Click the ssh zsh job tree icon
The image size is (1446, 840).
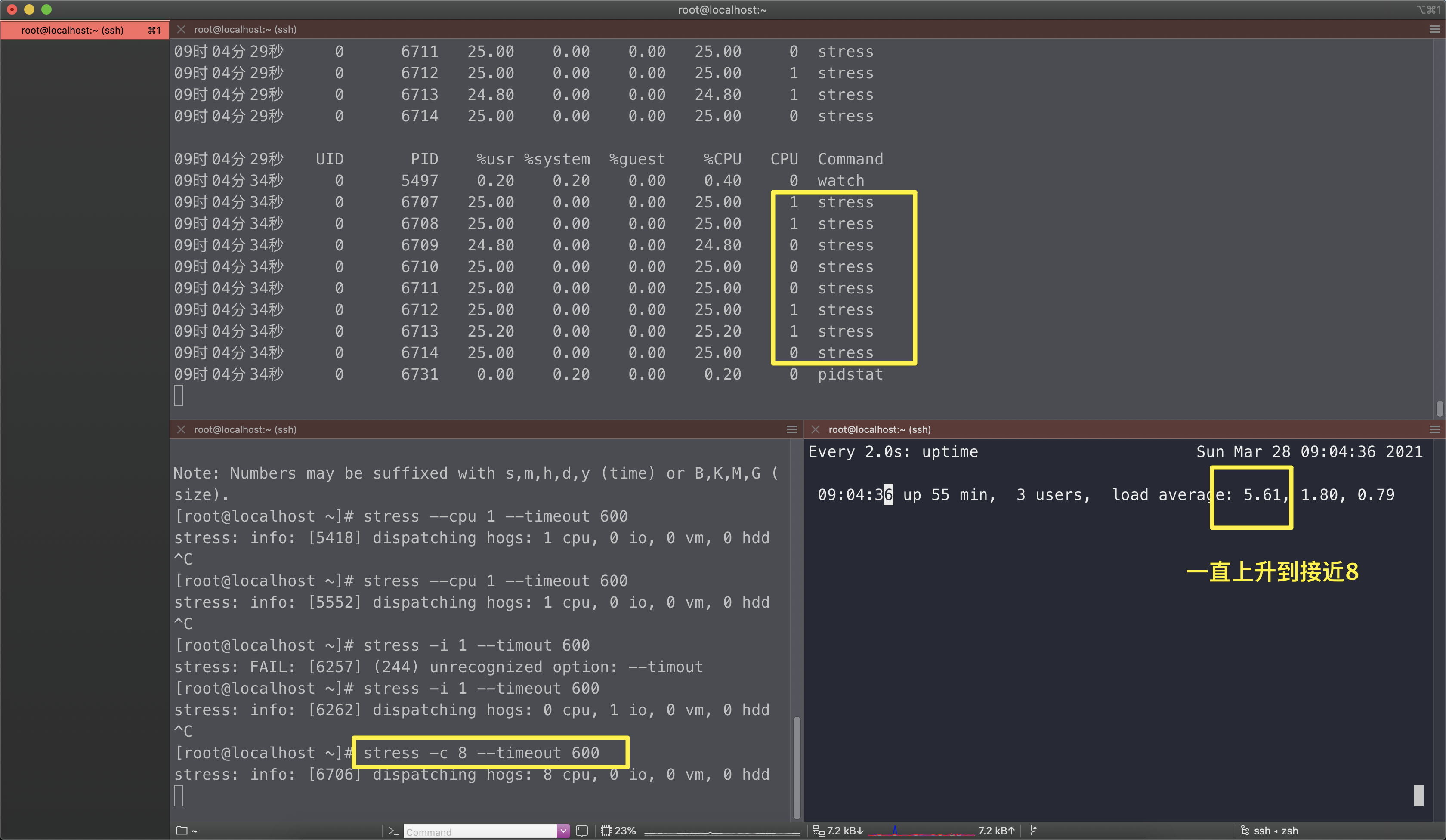[1244, 830]
